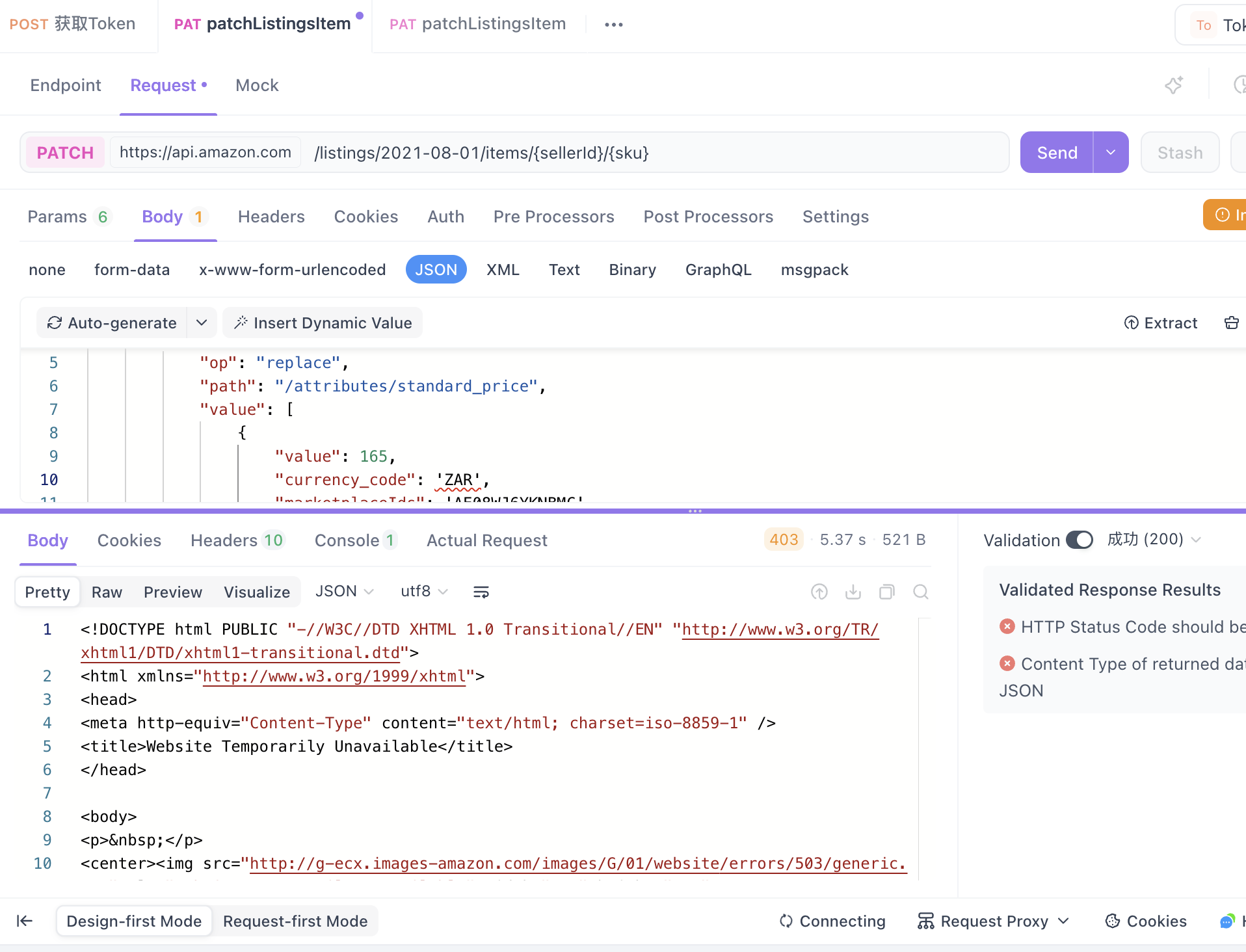Open the more tabs ellipsis menu
Screen dimensions: 1246x952
[x=613, y=25]
